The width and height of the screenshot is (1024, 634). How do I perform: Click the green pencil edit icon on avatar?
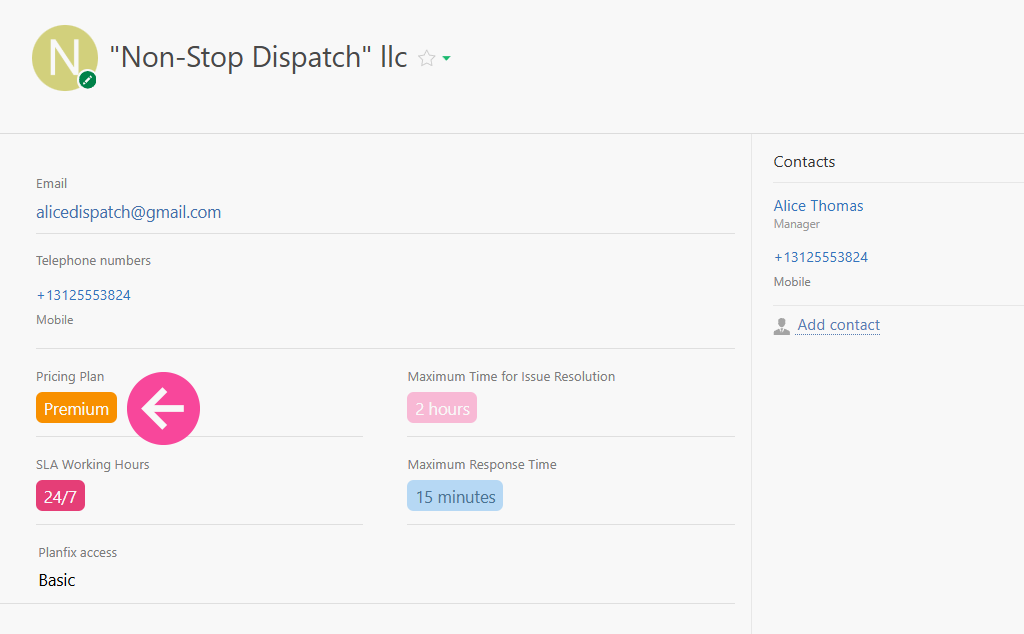point(87,80)
